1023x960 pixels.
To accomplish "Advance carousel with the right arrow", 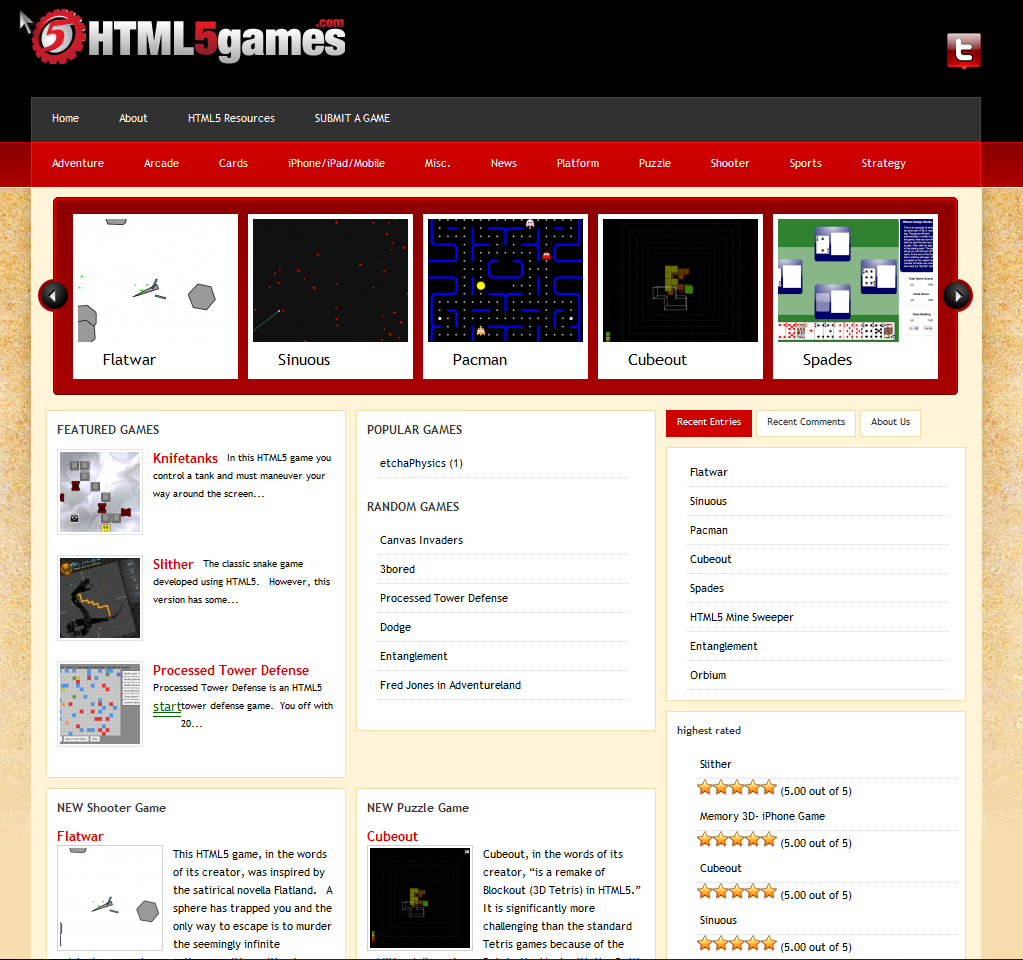I will 958,296.
